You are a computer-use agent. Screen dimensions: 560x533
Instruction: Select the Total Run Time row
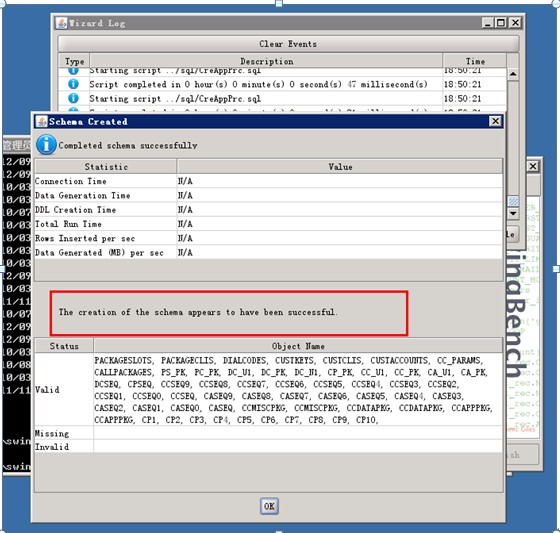click(269, 224)
